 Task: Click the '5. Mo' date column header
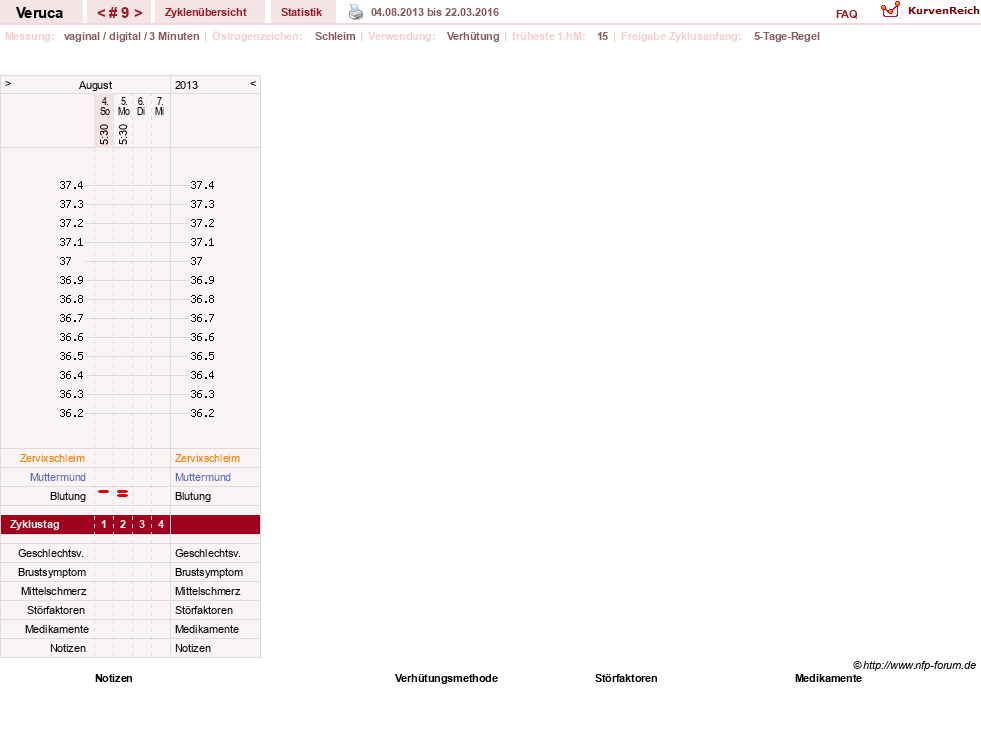pos(124,106)
